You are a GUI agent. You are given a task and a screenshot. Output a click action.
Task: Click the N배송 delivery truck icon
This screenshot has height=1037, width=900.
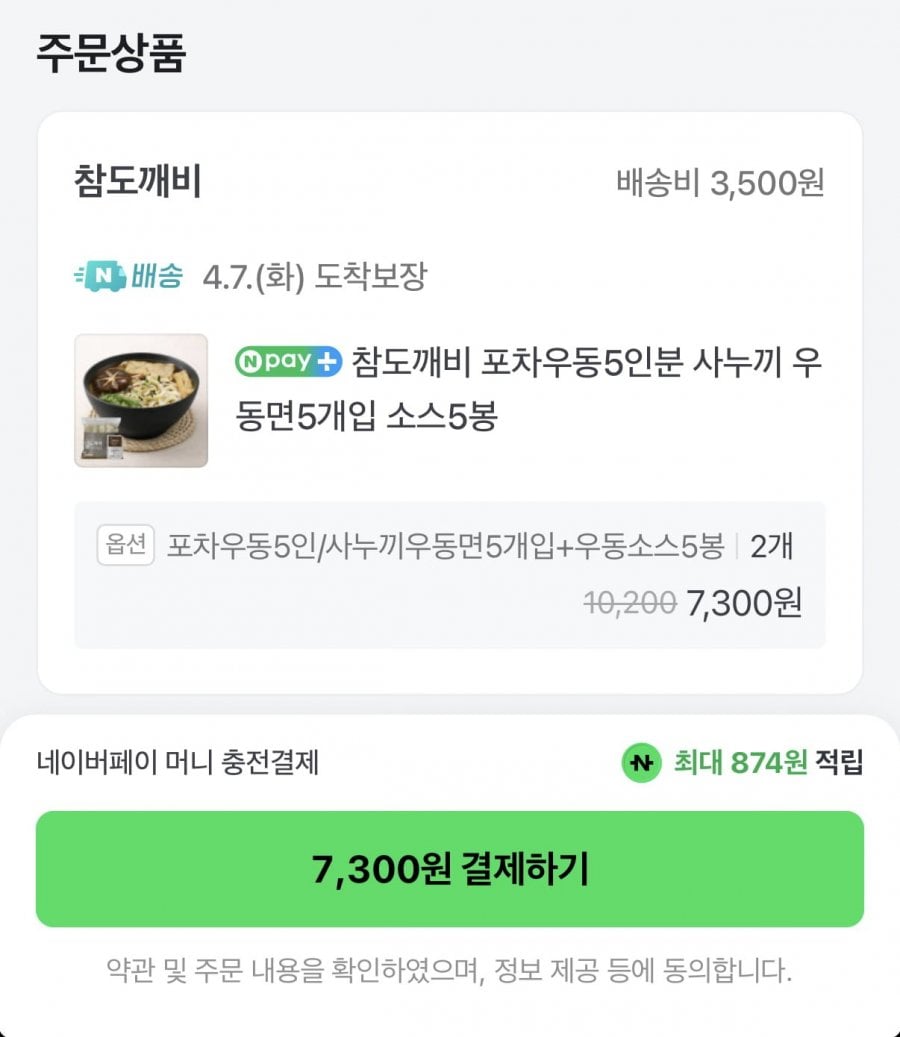[x=99, y=276]
